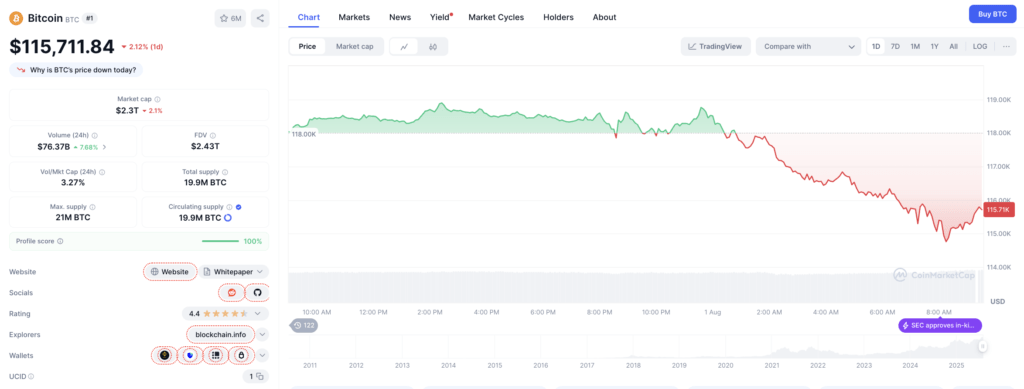1024x389 pixels.
Task: Open the black-and-gold wallet icon
Action: pos(164,355)
